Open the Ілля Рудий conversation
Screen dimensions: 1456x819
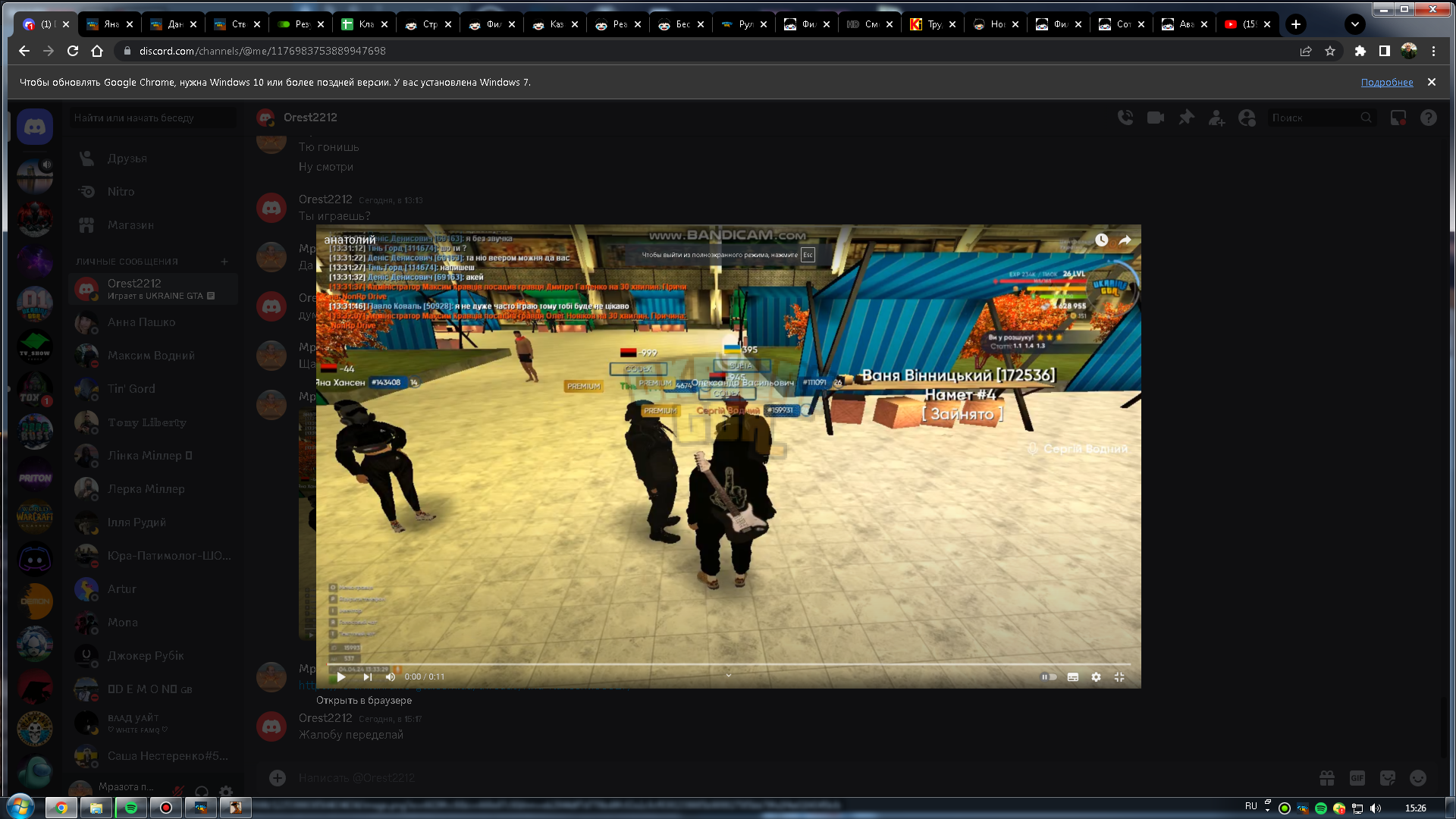[x=152, y=522]
